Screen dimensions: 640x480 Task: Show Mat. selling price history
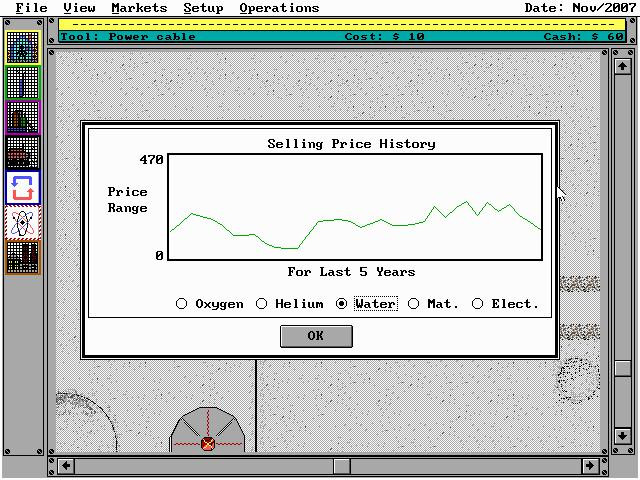pyautogui.click(x=414, y=304)
